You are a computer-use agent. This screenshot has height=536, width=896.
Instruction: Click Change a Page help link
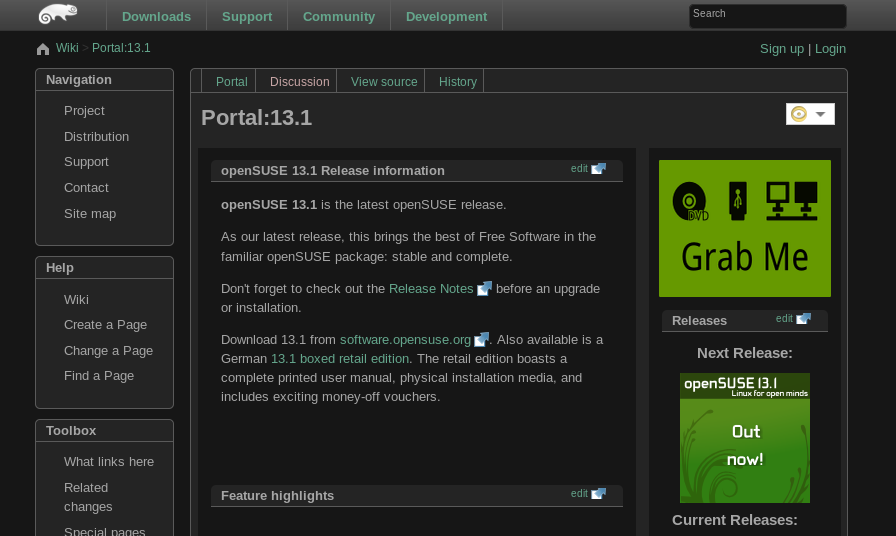click(109, 351)
